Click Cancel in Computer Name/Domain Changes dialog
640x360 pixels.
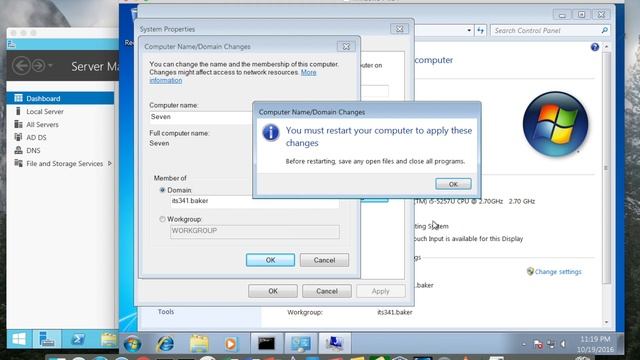(x=324, y=260)
